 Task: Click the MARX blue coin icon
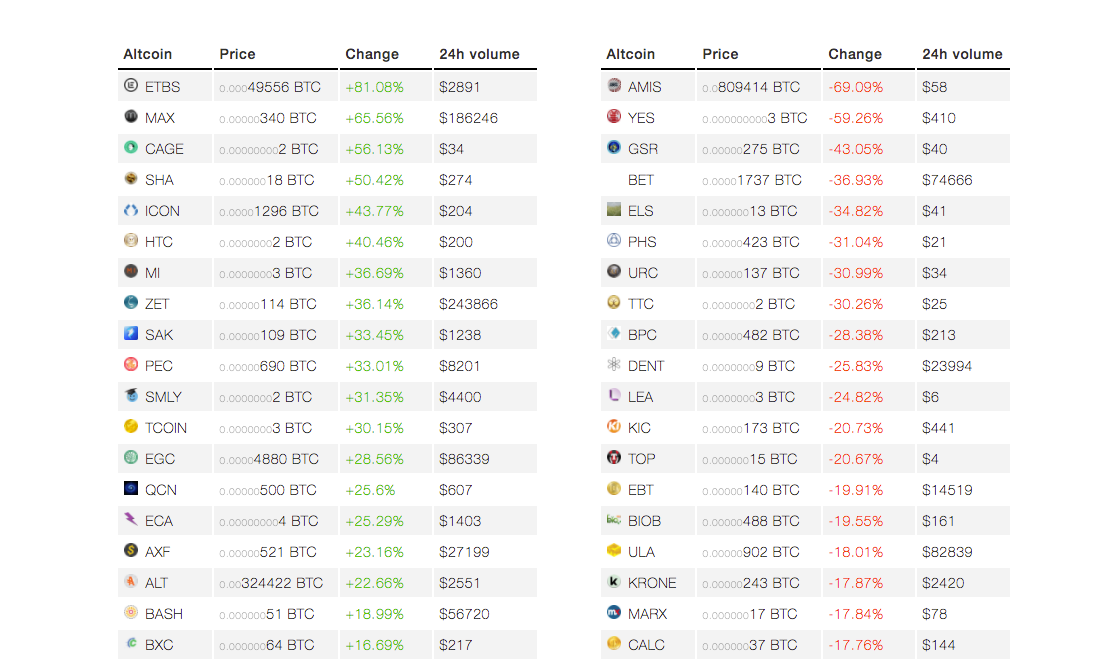coord(613,613)
